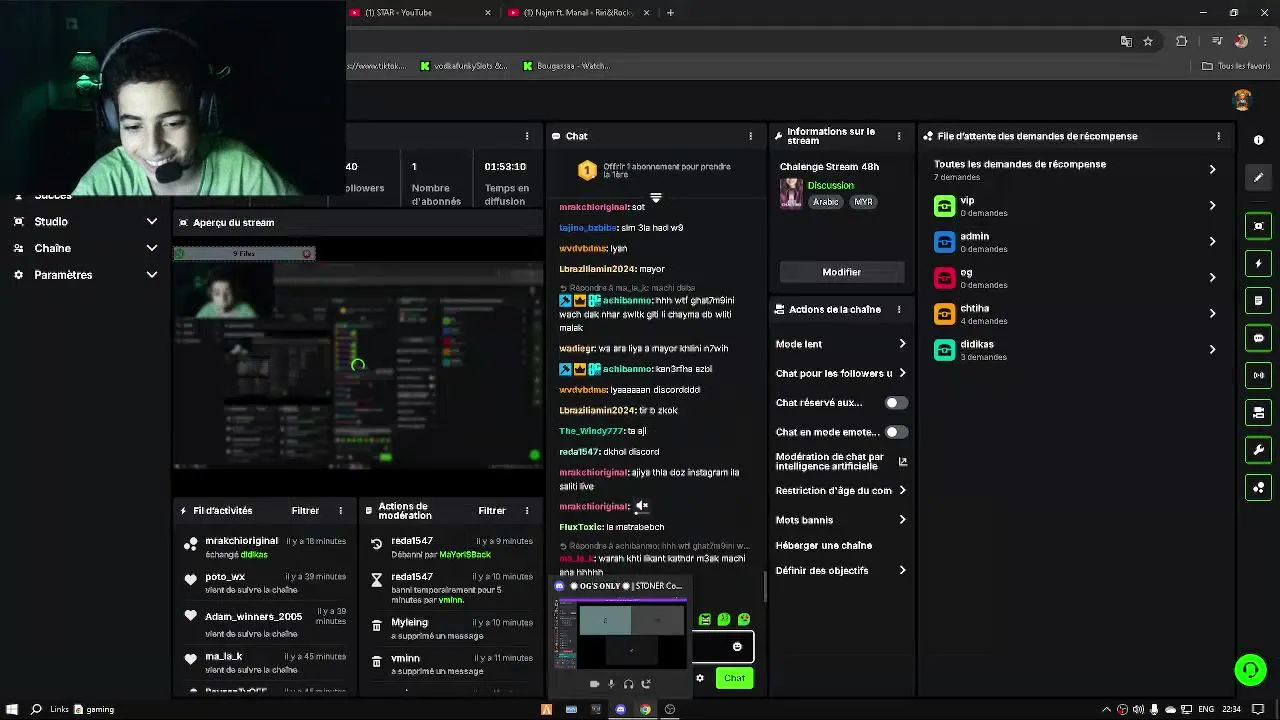Open Tous les favoris folder

[x=1236, y=66]
